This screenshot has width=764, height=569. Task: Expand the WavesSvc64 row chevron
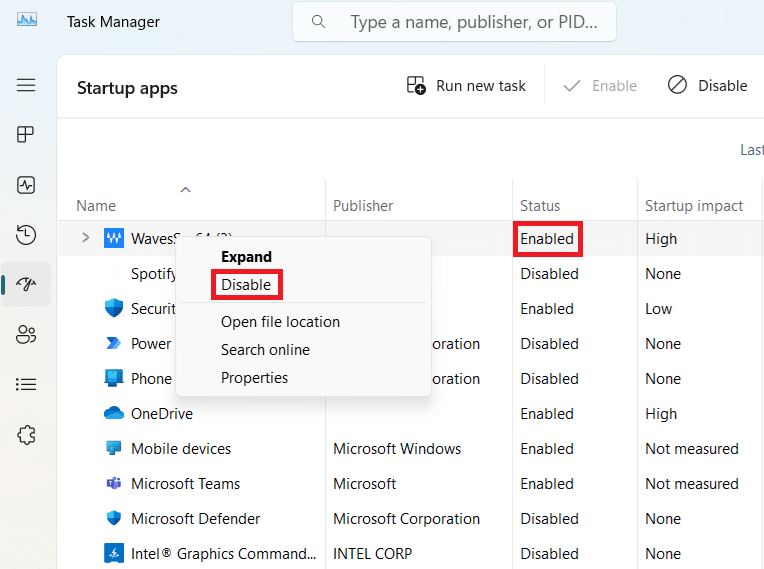pyautogui.click(x=85, y=238)
